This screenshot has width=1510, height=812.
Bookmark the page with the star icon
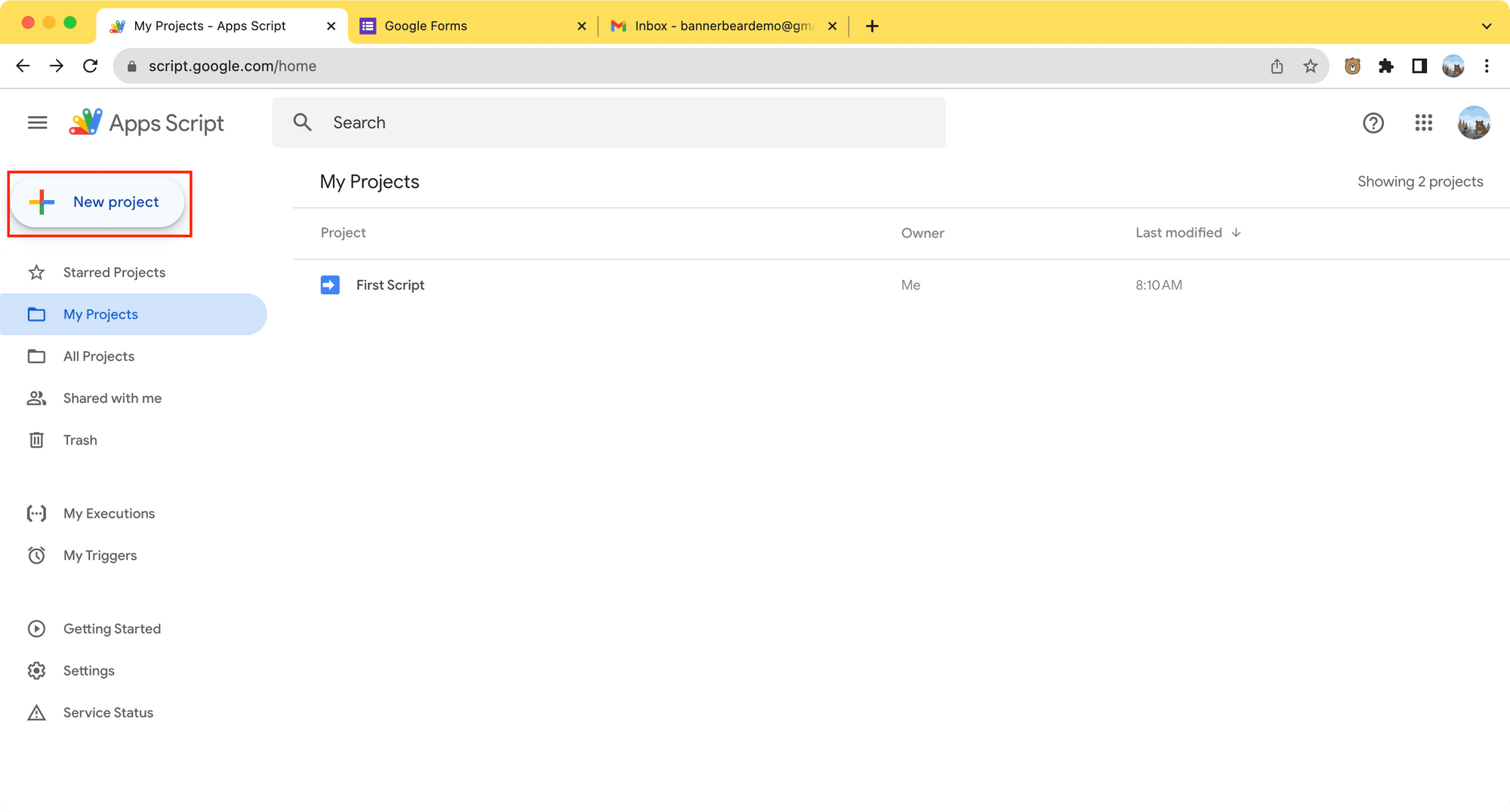1311,66
